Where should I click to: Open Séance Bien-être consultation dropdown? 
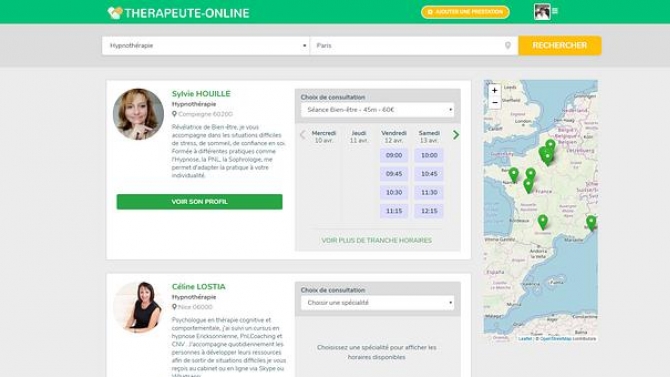[377, 110]
